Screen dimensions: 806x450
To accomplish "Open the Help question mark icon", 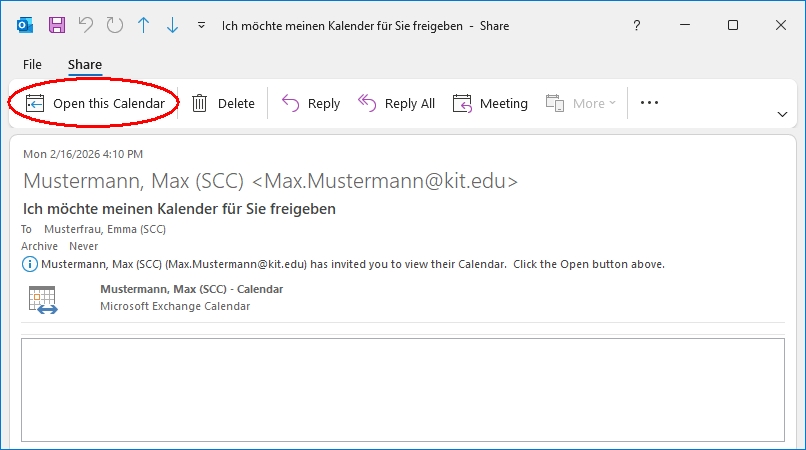I will point(637,25).
